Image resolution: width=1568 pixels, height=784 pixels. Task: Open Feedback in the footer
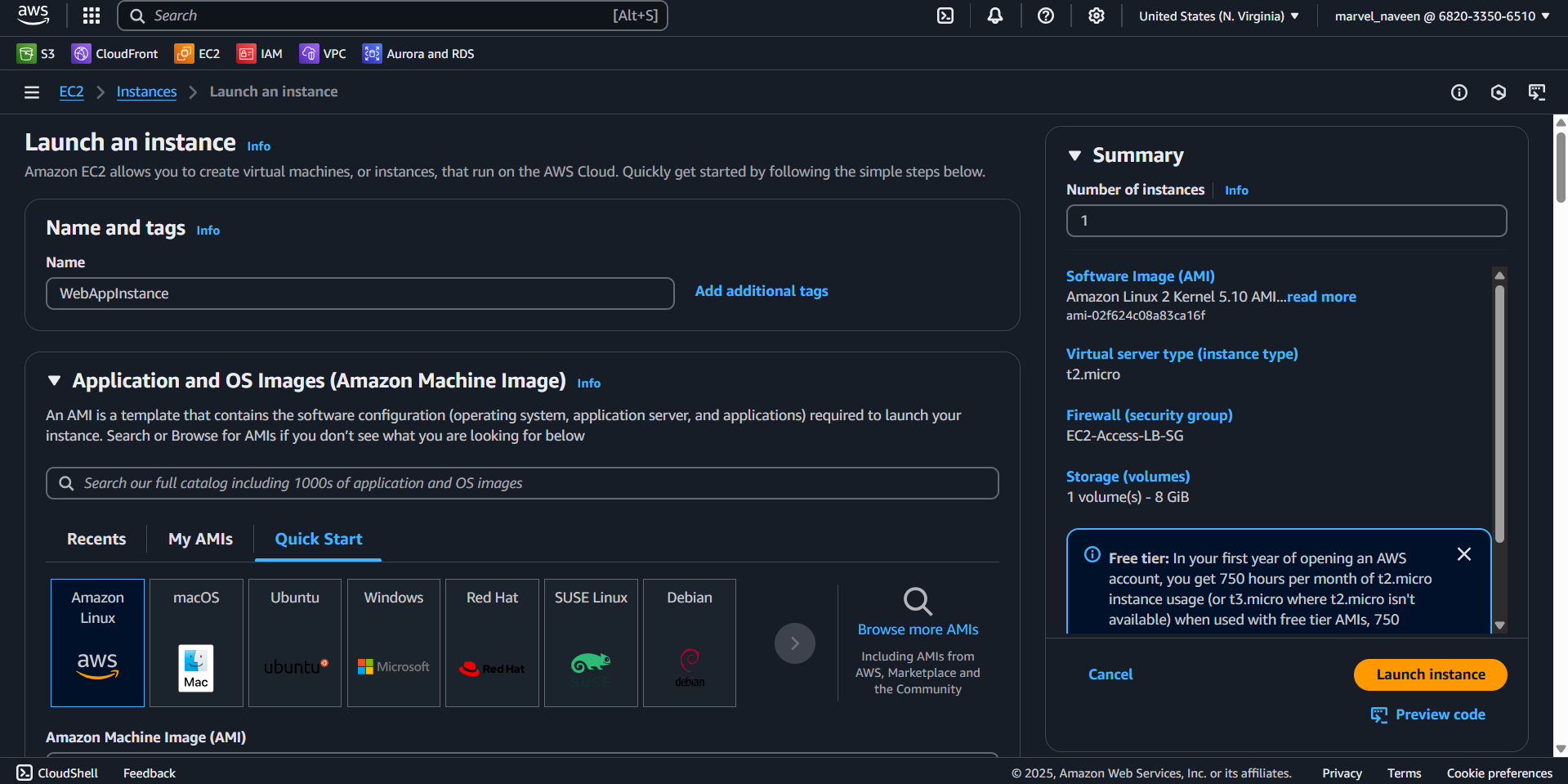tap(150, 773)
